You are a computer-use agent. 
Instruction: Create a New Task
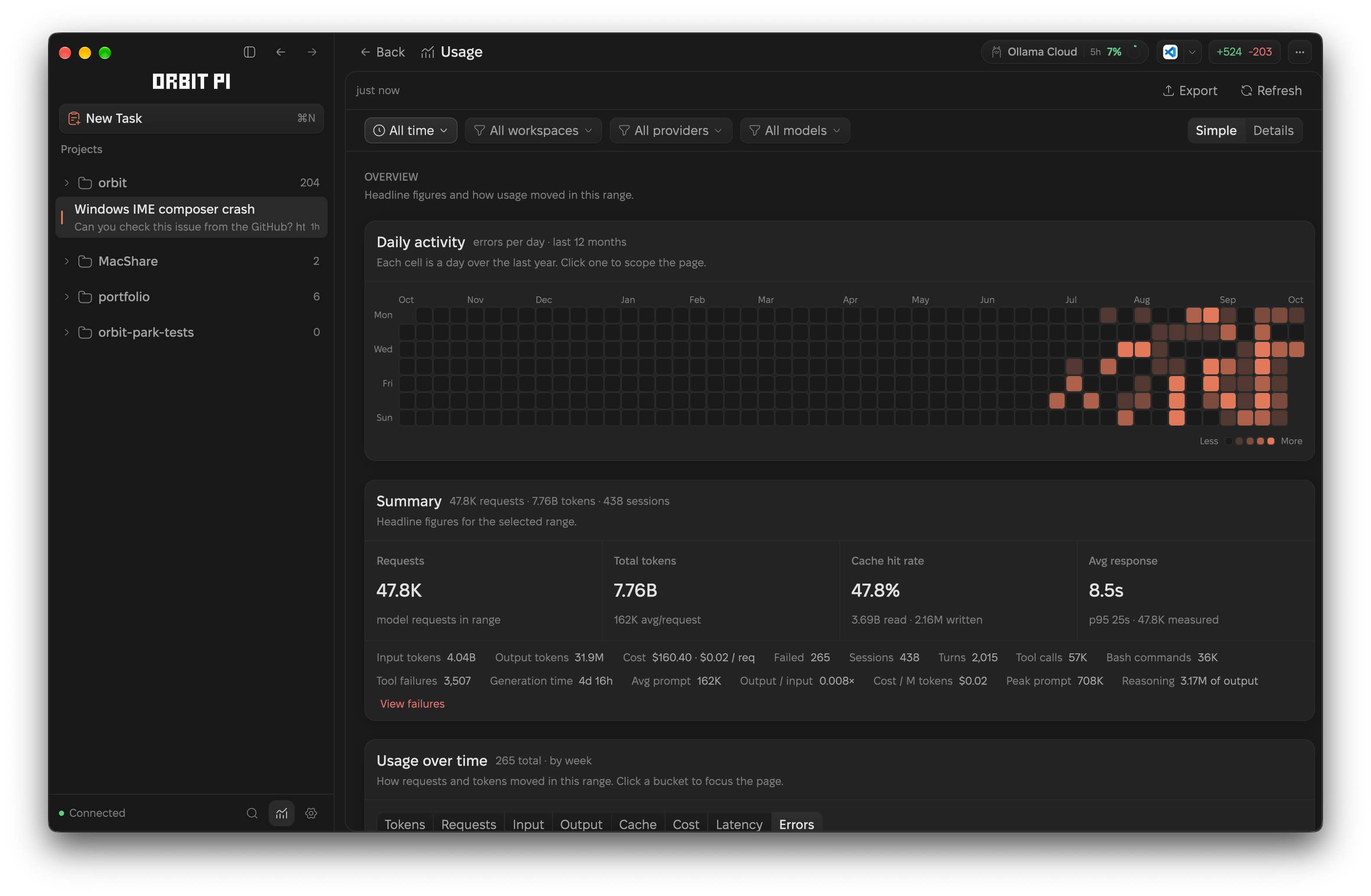point(191,118)
